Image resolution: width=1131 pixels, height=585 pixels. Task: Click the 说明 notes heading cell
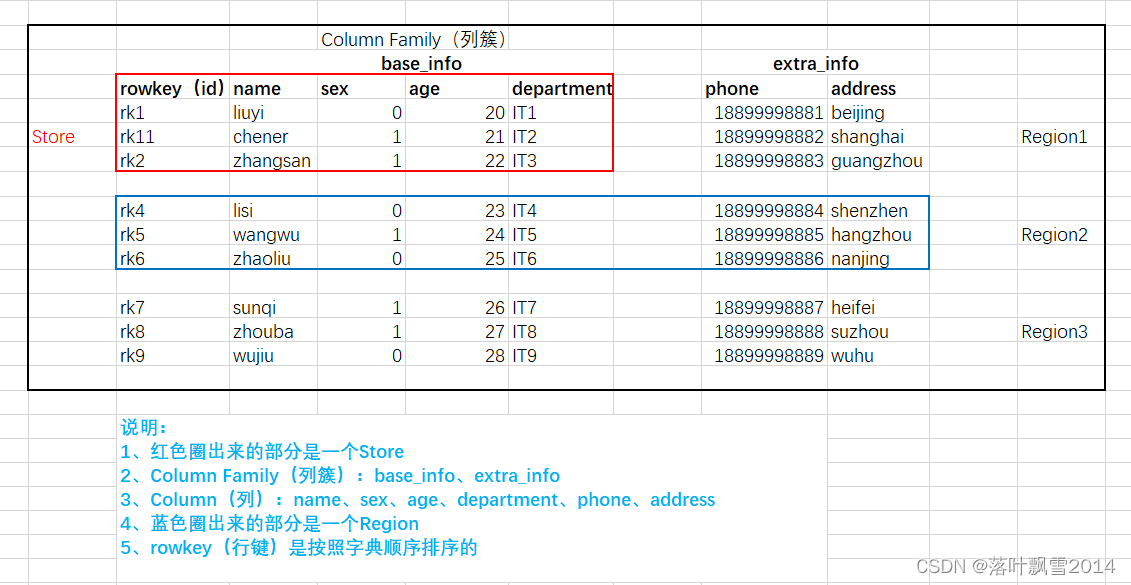(146, 427)
